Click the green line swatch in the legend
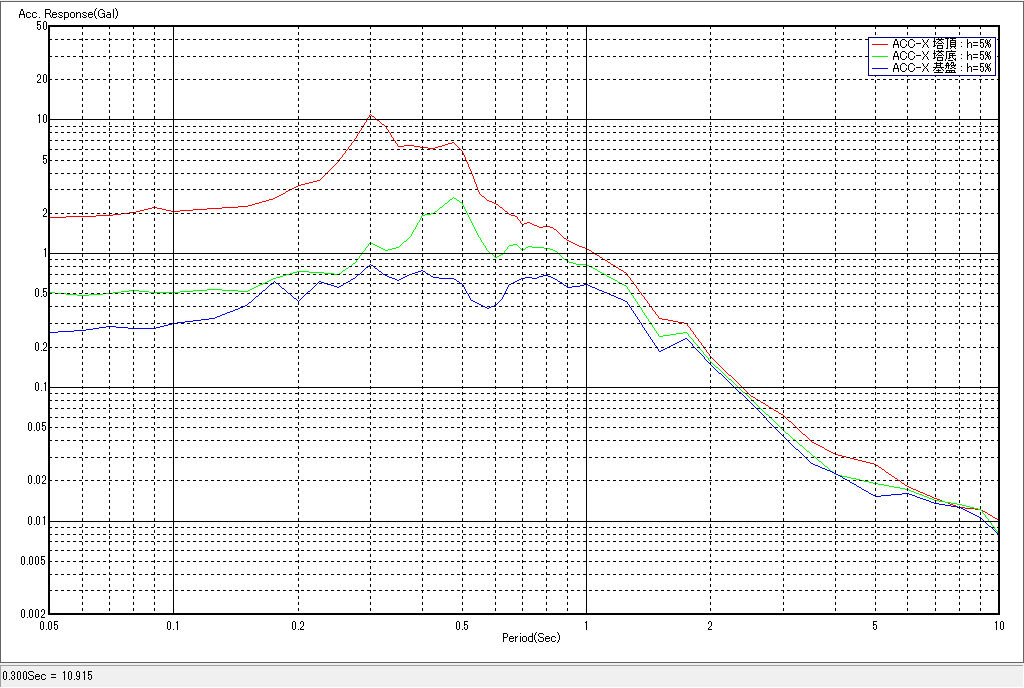Image resolution: width=1024 pixels, height=688 pixels. click(879, 56)
